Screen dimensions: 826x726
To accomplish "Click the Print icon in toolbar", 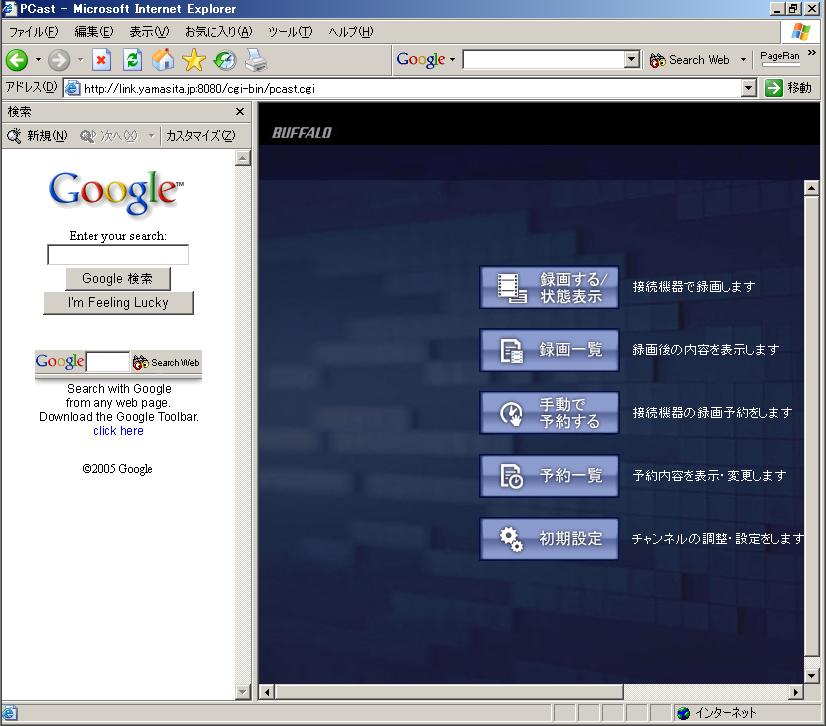I will click(256, 60).
